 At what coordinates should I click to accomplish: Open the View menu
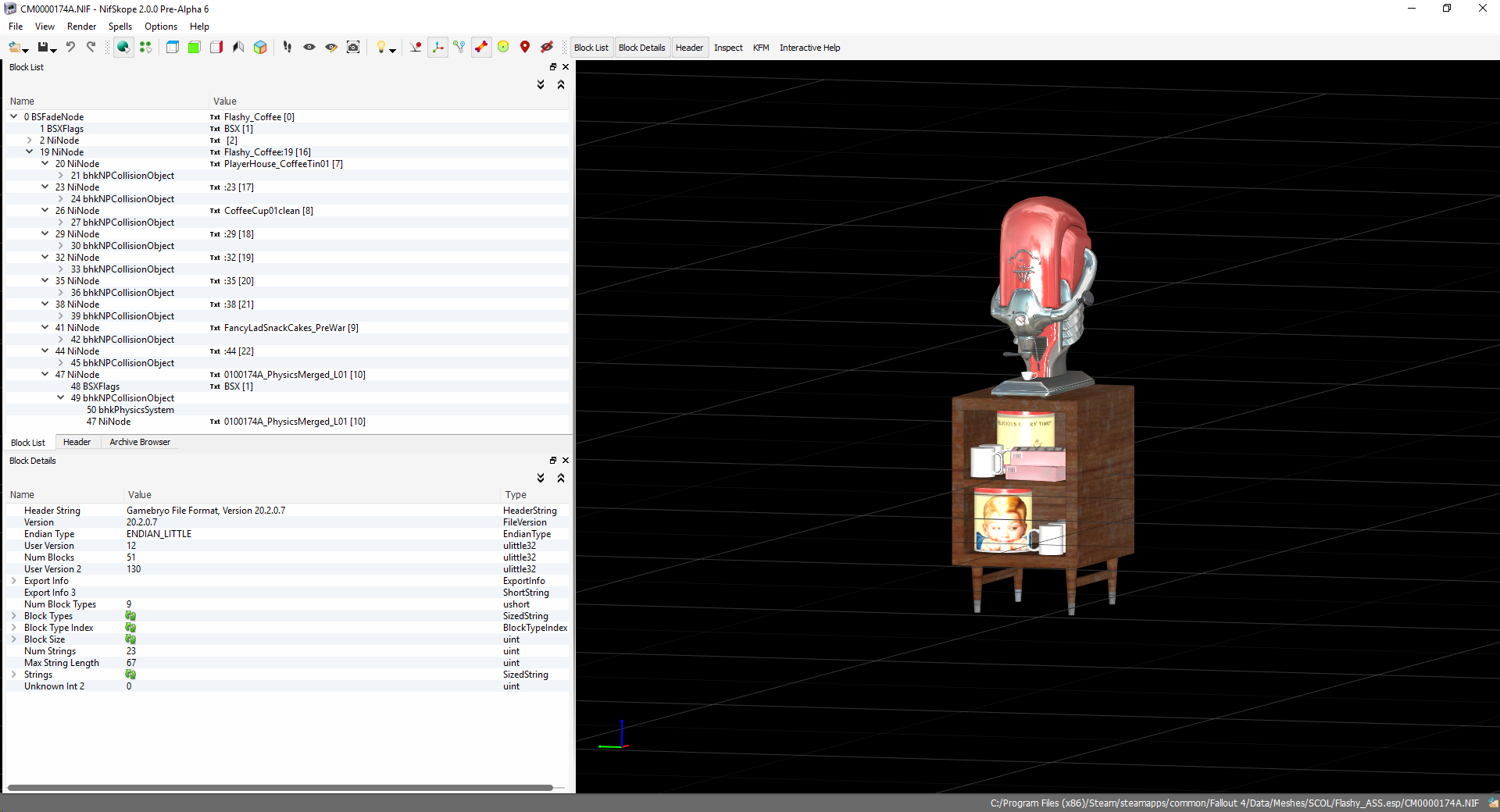tap(45, 27)
